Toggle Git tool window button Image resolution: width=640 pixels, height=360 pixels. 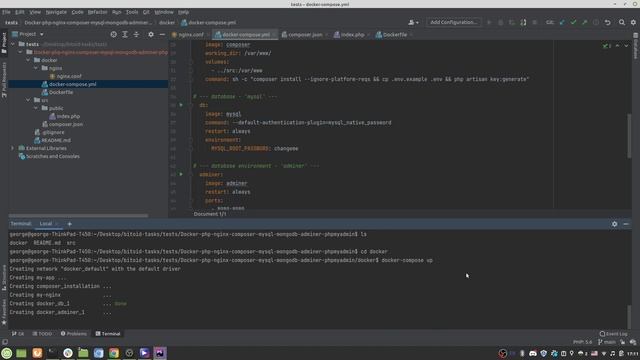click(18, 334)
